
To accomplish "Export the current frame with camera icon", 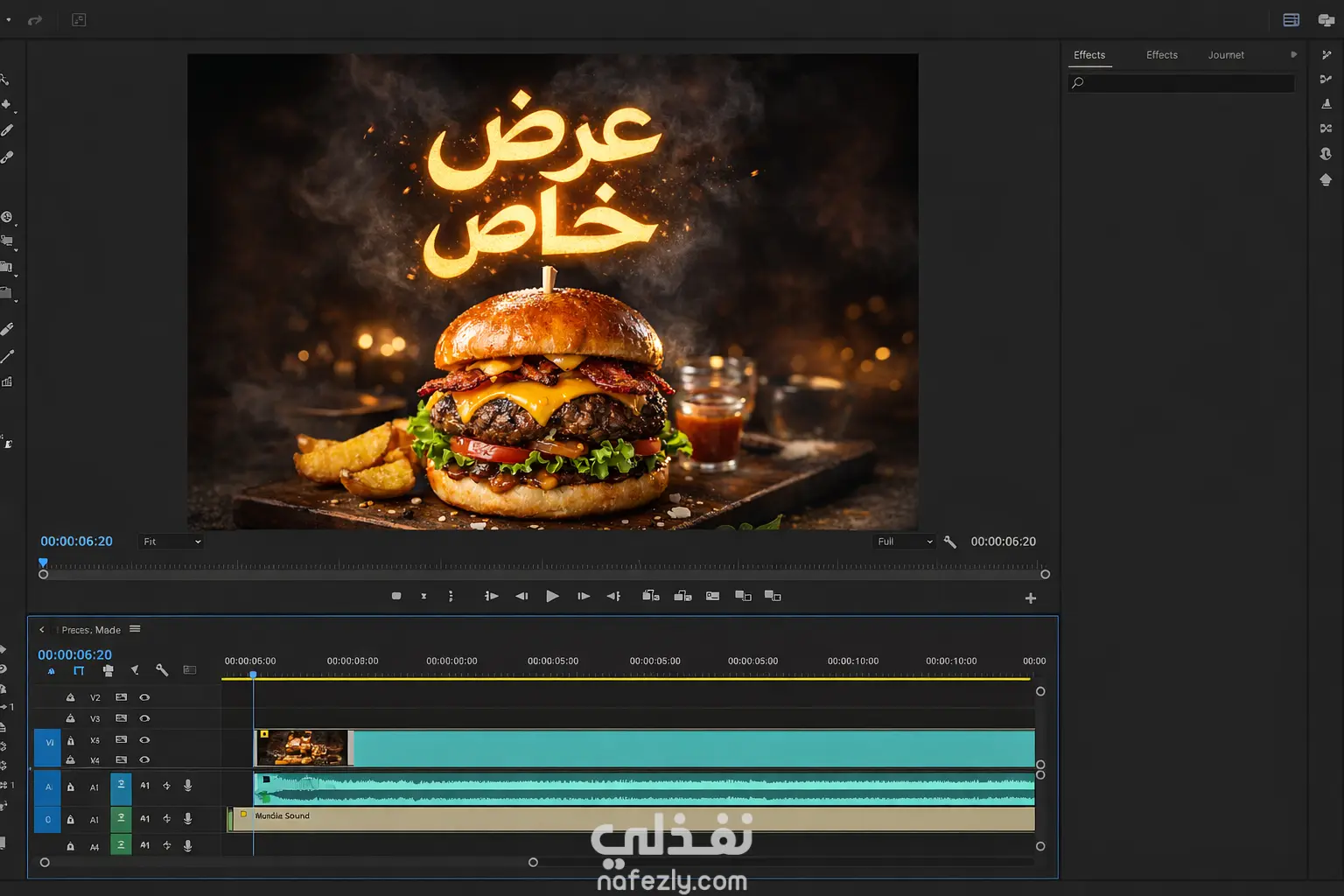I will pyautogui.click(x=713, y=596).
